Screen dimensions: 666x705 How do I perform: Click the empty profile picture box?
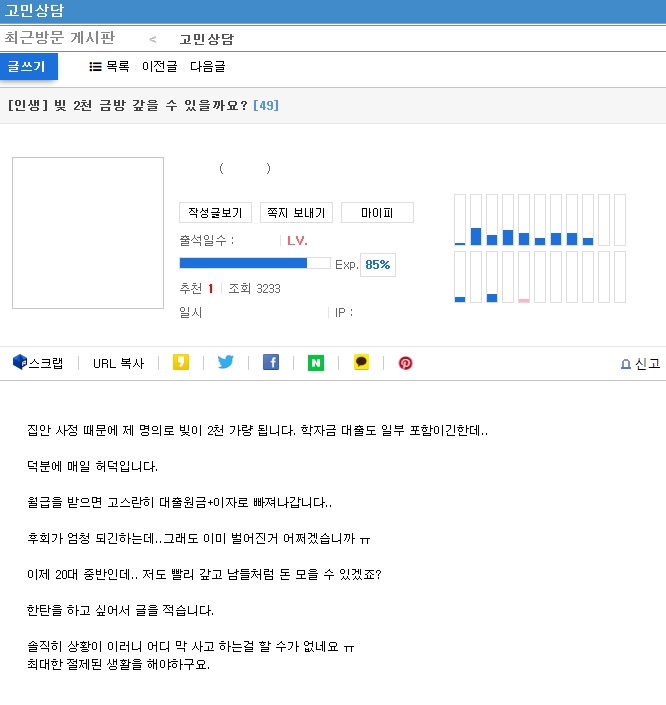point(88,233)
